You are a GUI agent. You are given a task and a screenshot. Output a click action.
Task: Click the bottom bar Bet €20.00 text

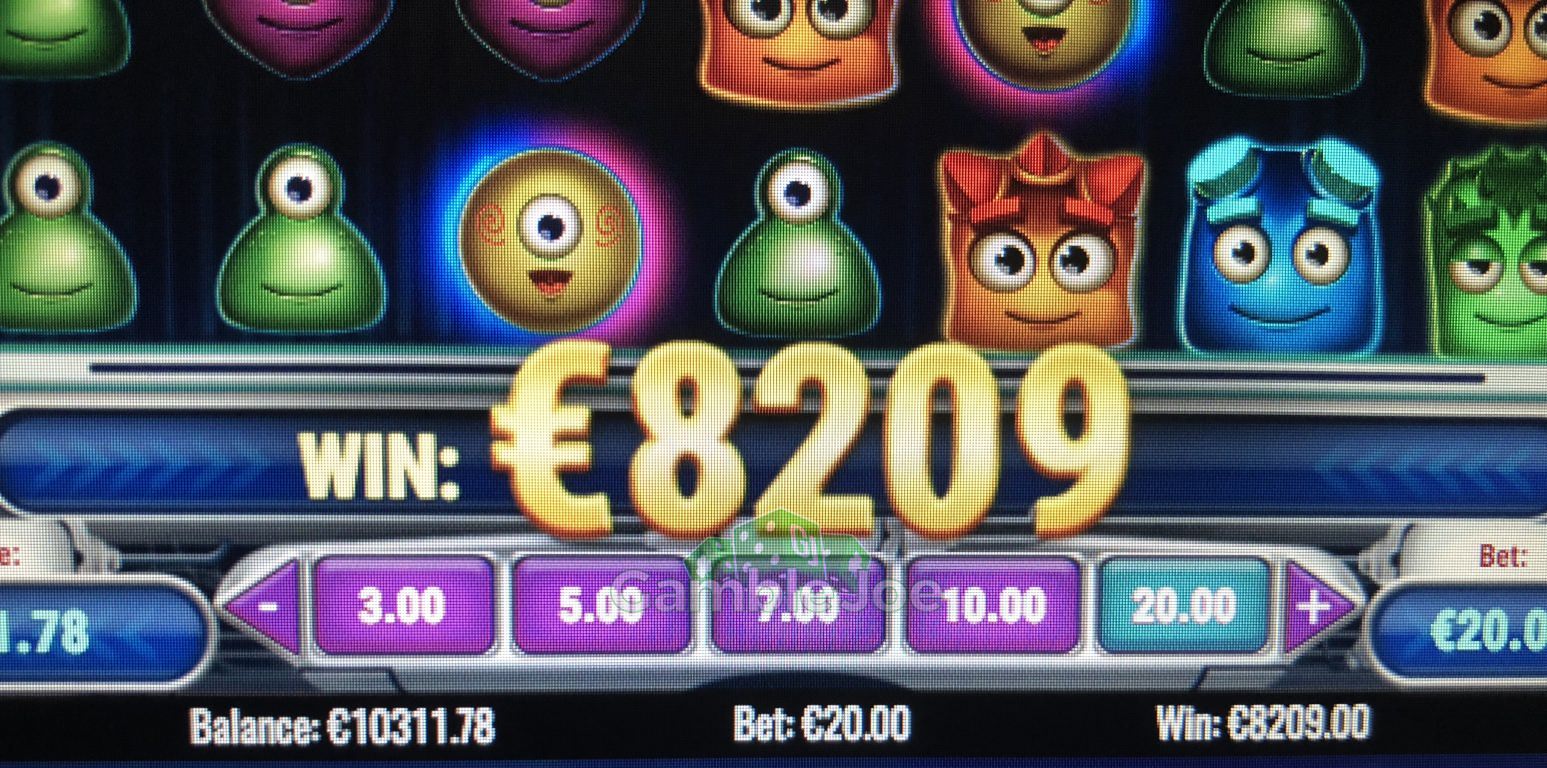click(x=822, y=724)
